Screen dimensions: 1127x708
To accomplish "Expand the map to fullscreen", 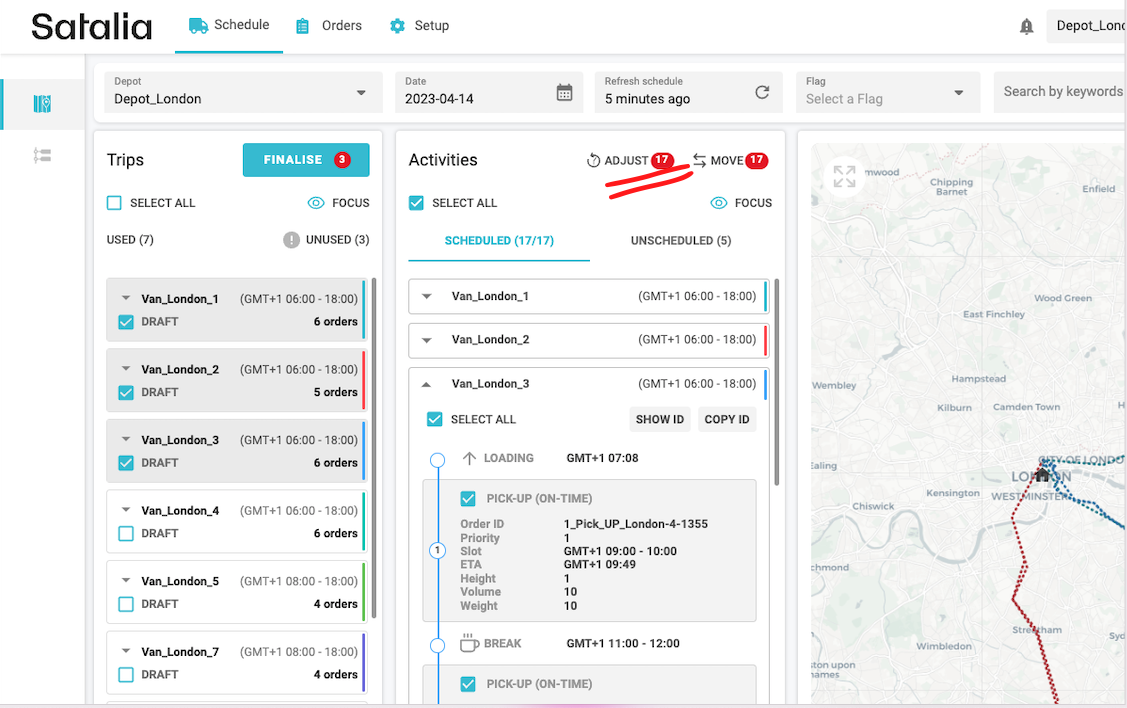I will point(844,177).
